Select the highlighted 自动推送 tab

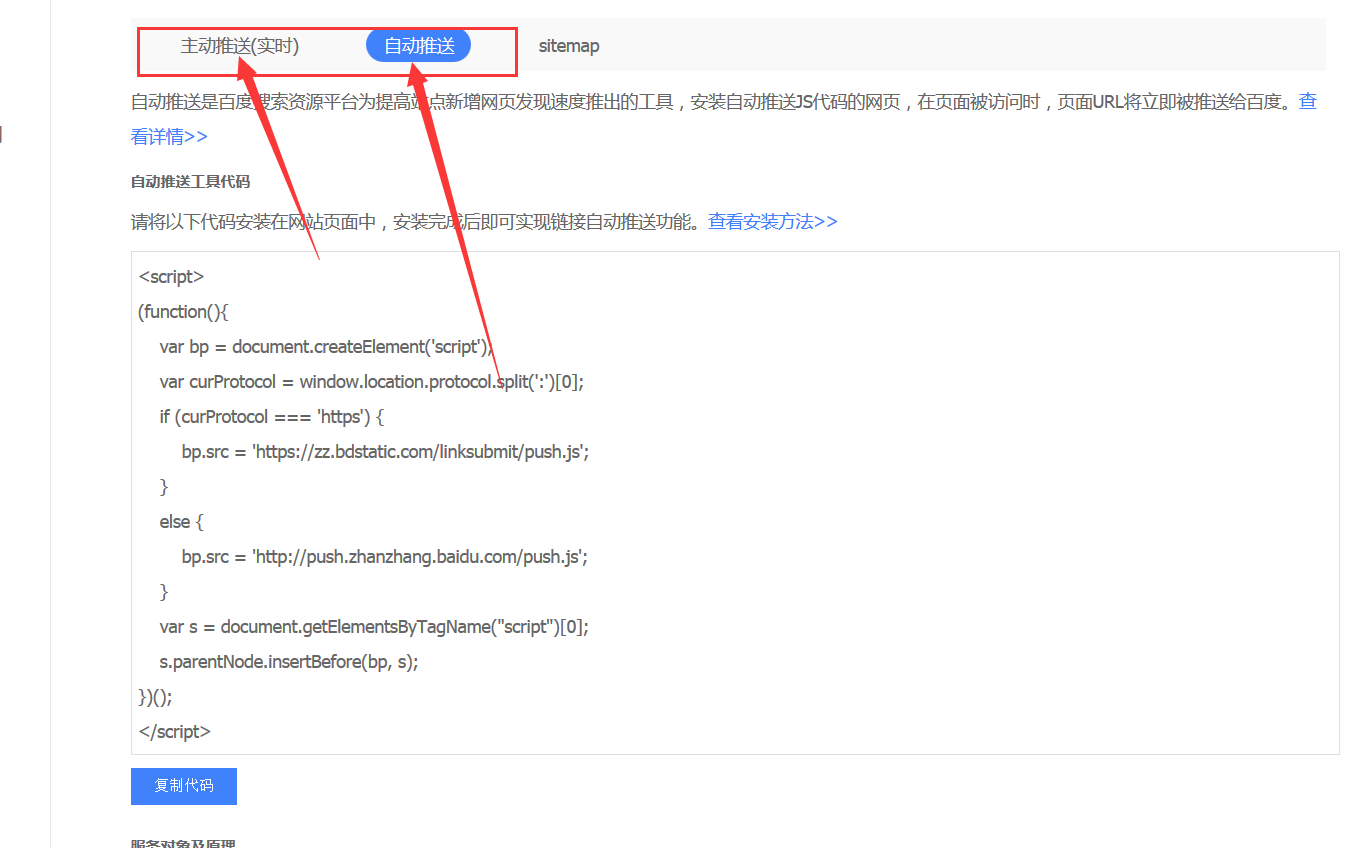(418, 46)
